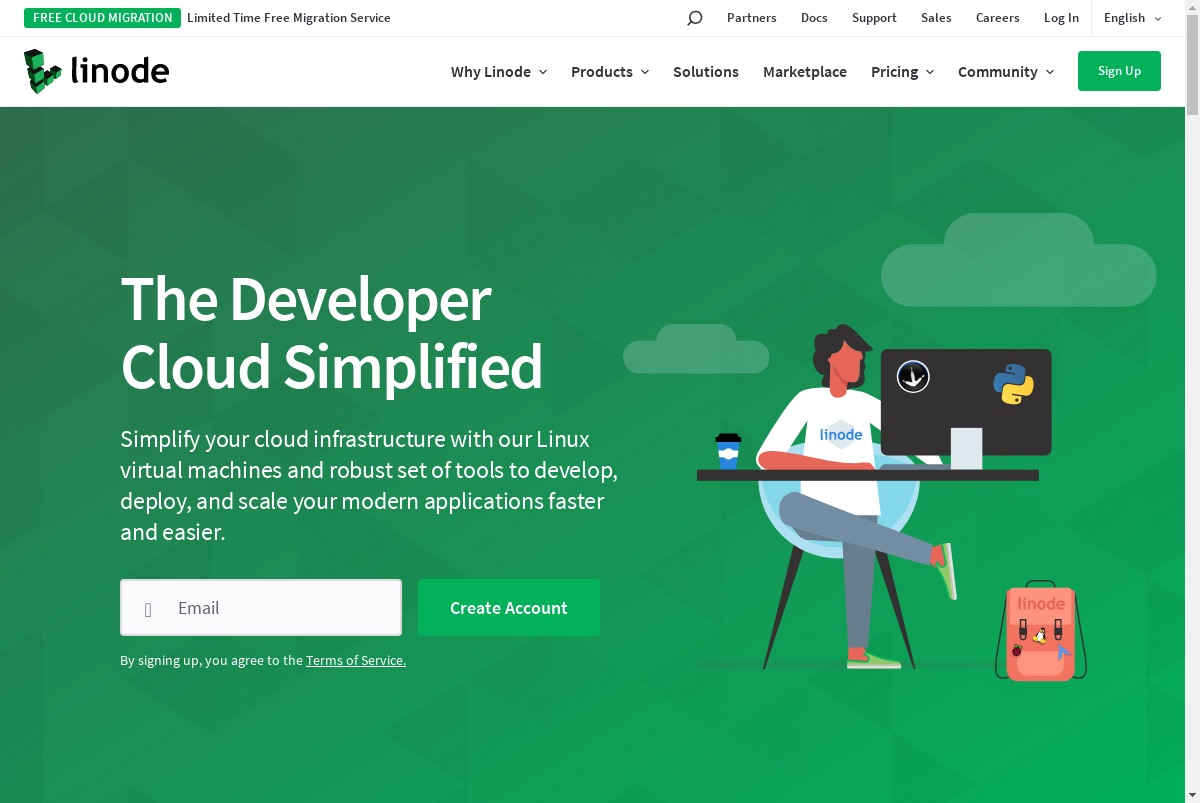Click the Log In link
This screenshot has height=803, width=1200.
(1061, 18)
